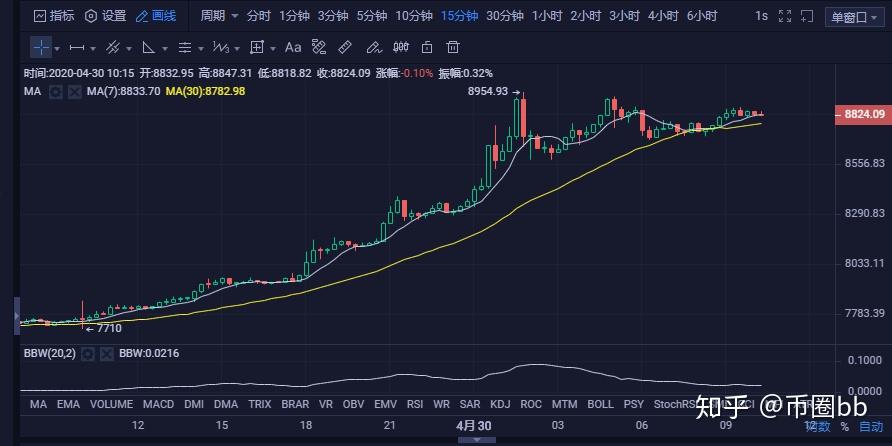Expand the wave numbering tool options
The image size is (892, 446).
[237, 48]
